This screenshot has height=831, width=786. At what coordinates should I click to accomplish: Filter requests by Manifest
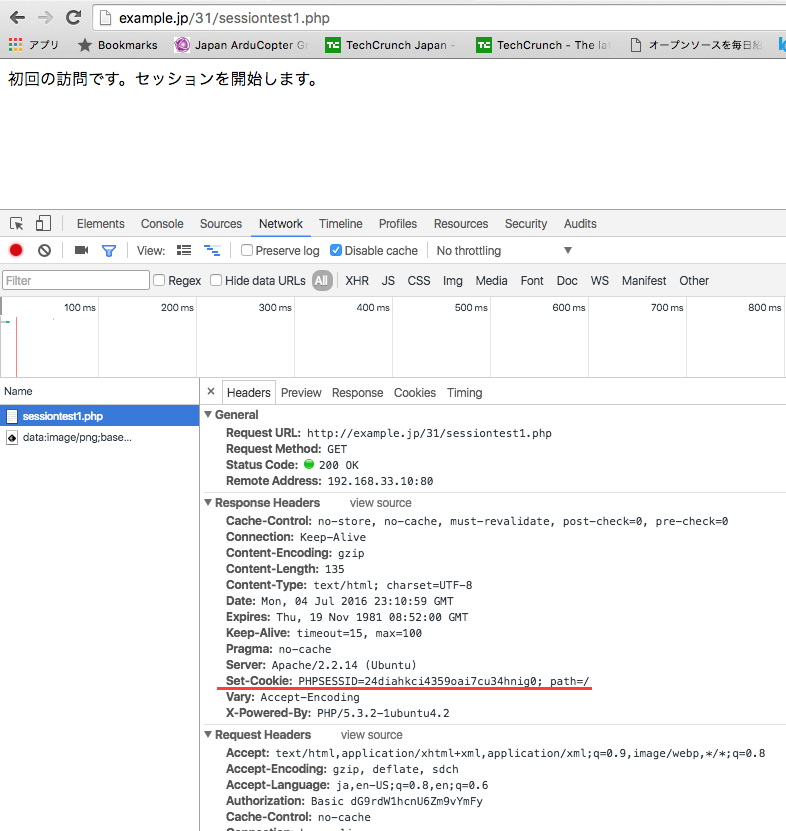pos(644,280)
